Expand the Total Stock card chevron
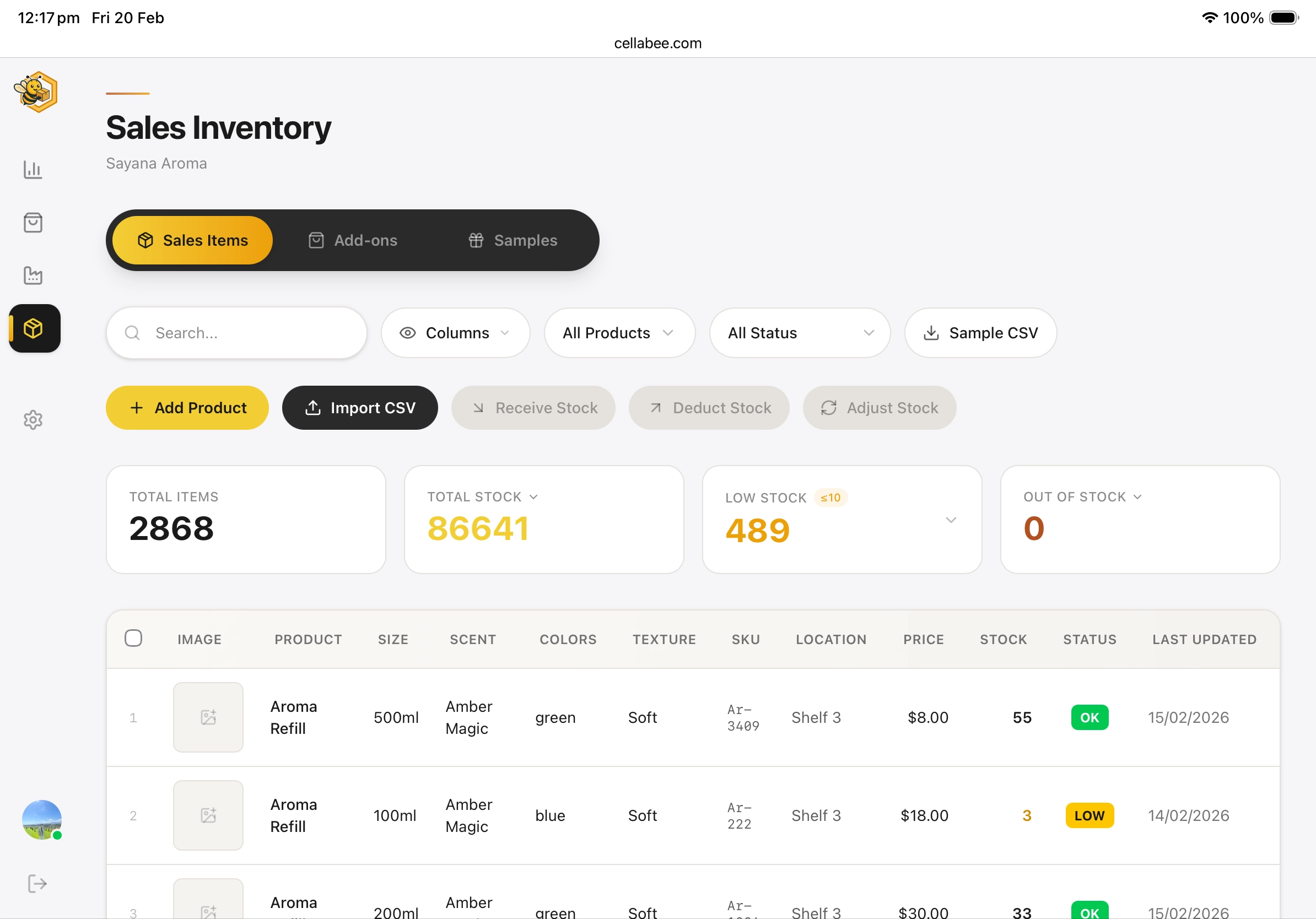 [533, 497]
